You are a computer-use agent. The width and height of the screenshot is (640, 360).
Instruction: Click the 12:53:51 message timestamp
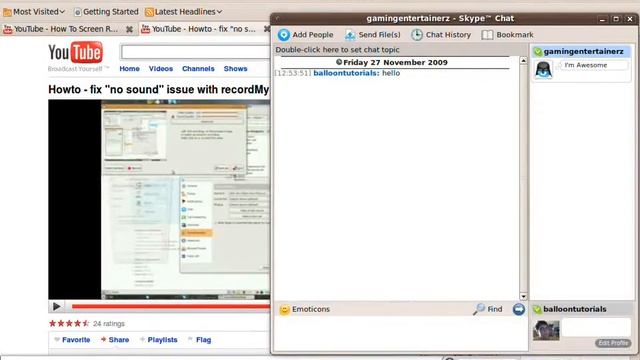[x=293, y=73]
